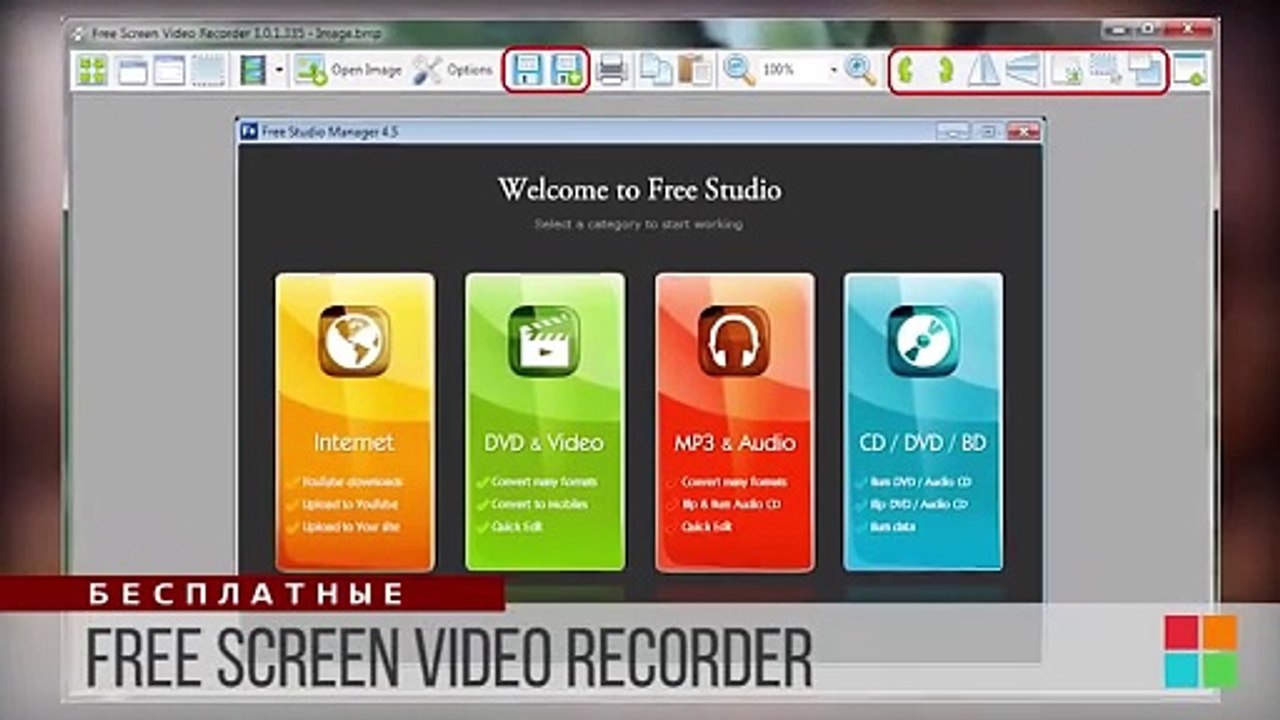The height and width of the screenshot is (720, 1280).
Task: Click the Free Studio Manager 4.5 title bar
Action: tap(640, 131)
